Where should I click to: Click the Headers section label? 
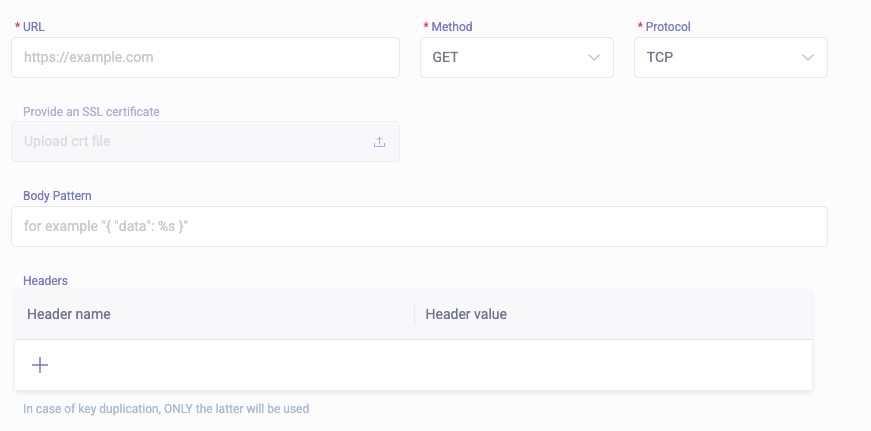click(x=45, y=281)
